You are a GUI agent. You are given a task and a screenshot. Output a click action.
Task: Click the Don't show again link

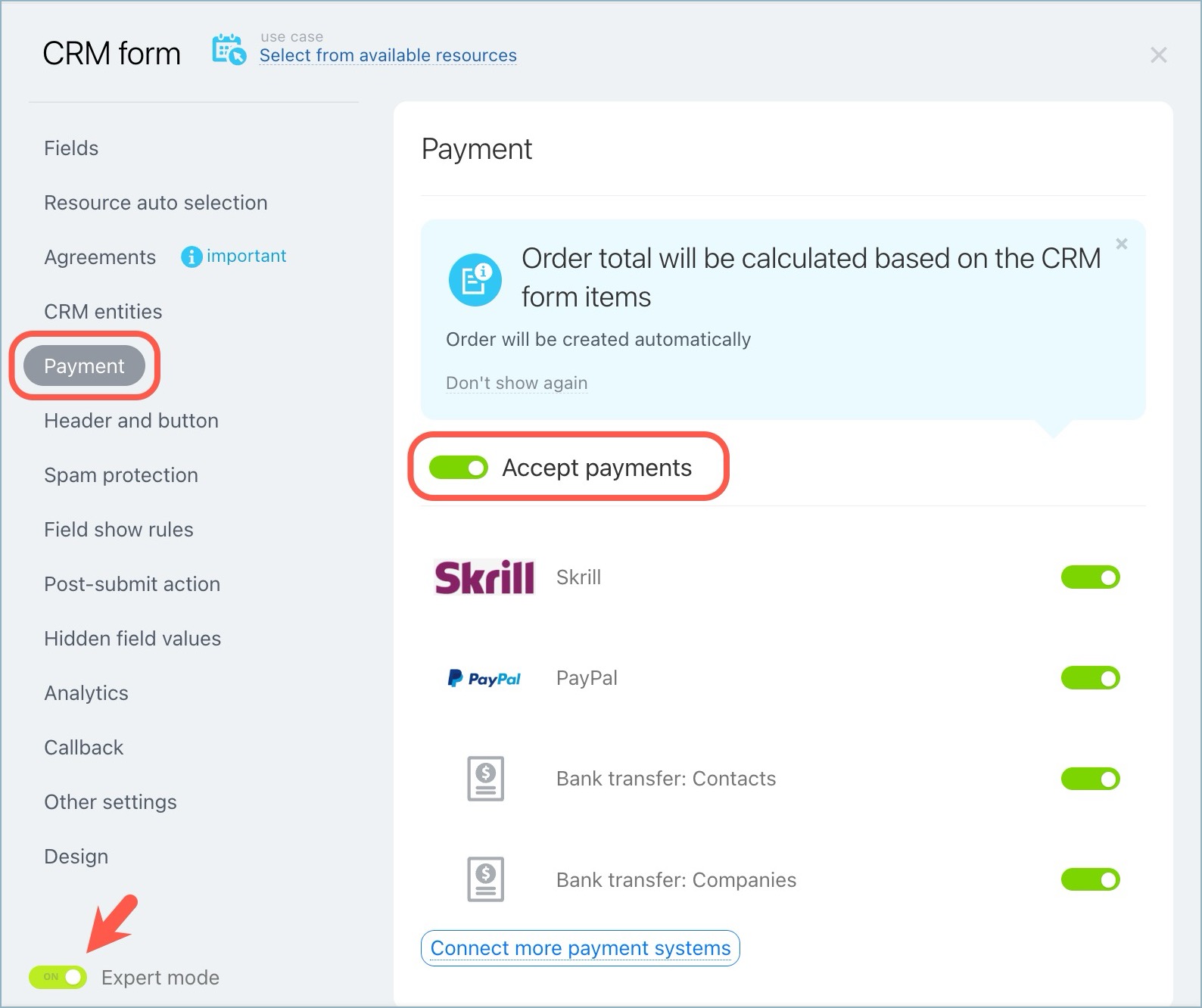tap(516, 383)
